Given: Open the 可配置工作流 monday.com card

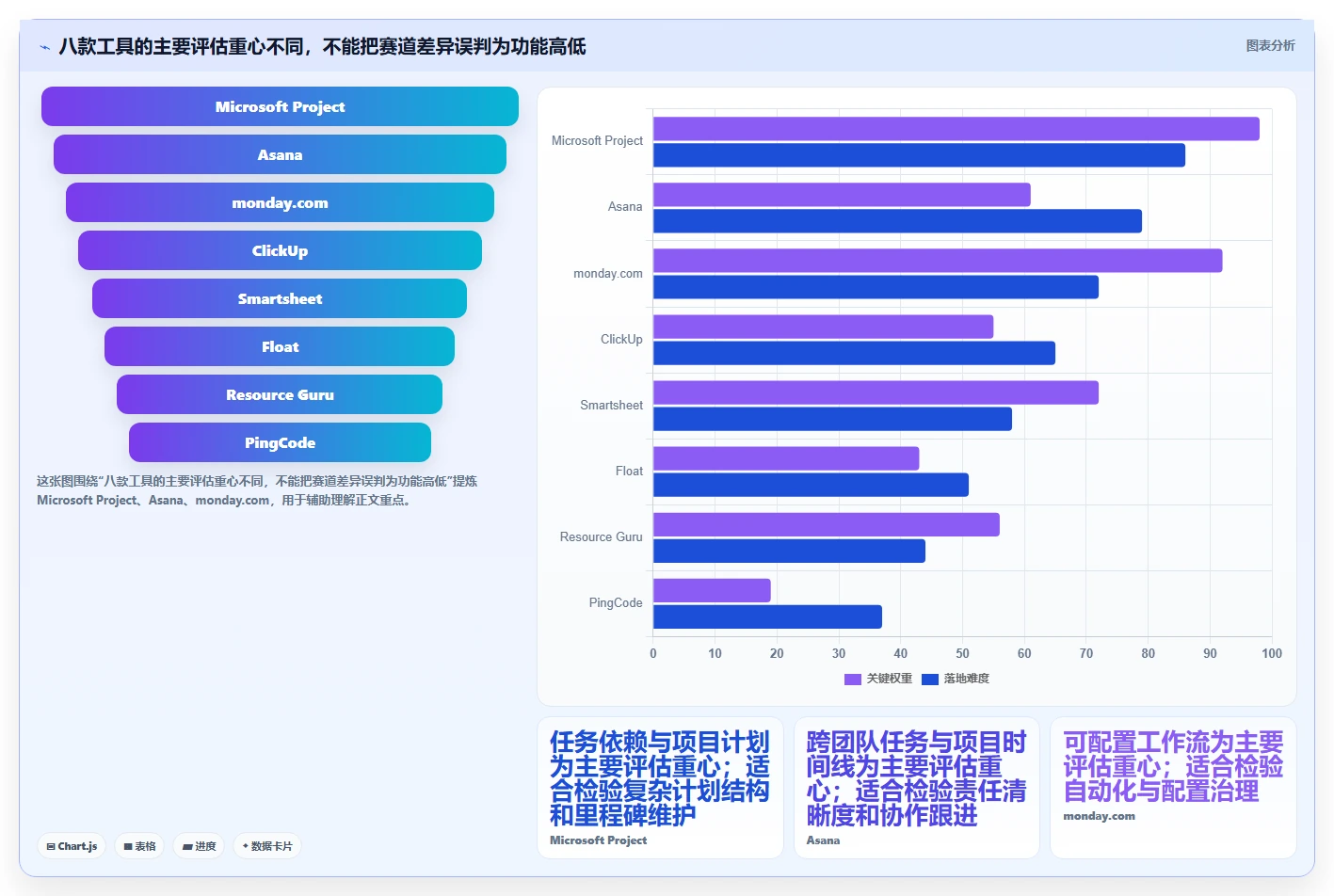Looking at the screenshot, I should (1173, 788).
